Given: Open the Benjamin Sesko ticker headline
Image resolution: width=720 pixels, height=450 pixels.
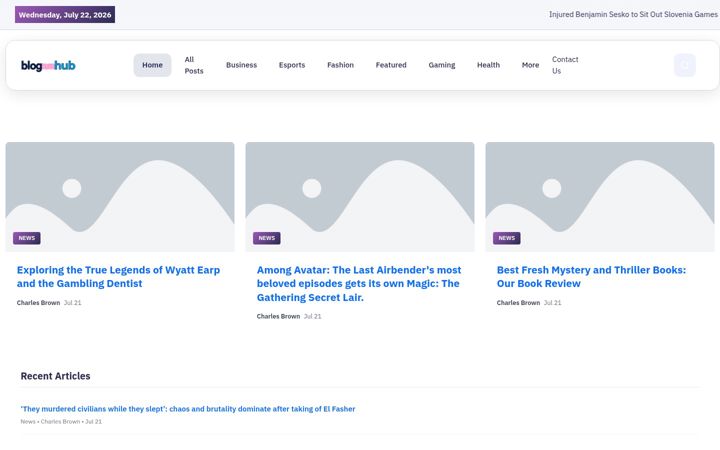Looking at the screenshot, I should [x=633, y=15].
